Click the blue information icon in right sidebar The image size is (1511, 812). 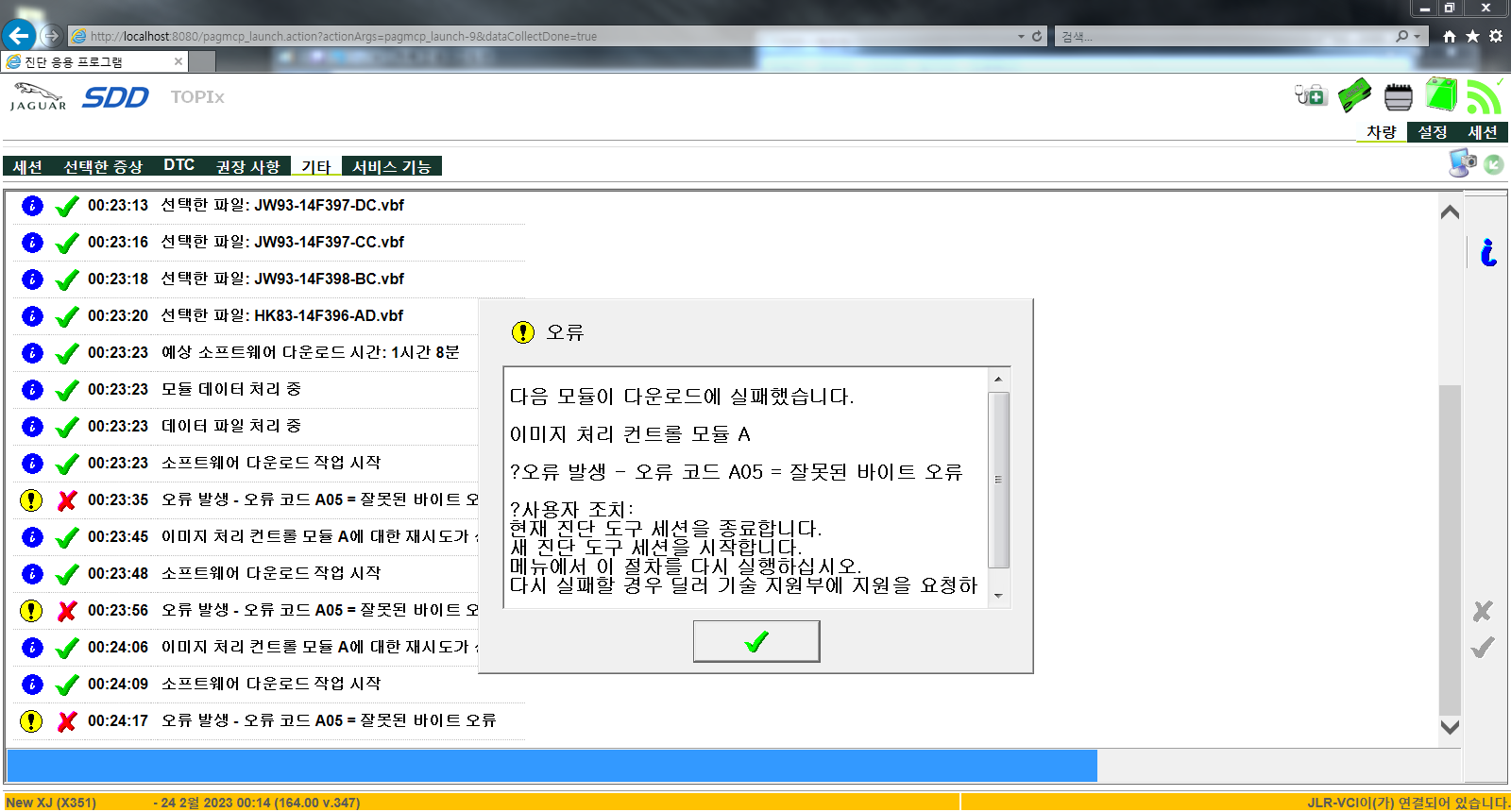pyautogui.click(x=1488, y=252)
